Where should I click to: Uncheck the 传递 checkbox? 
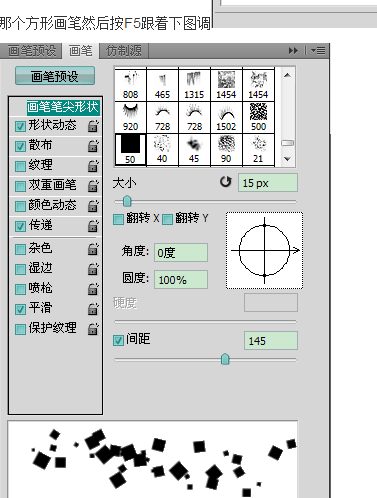click(20, 226)
